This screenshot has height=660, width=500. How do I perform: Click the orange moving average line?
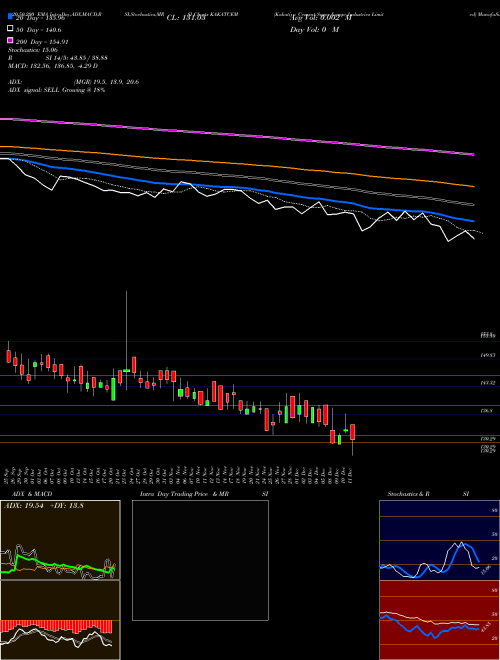pos(237,163)
